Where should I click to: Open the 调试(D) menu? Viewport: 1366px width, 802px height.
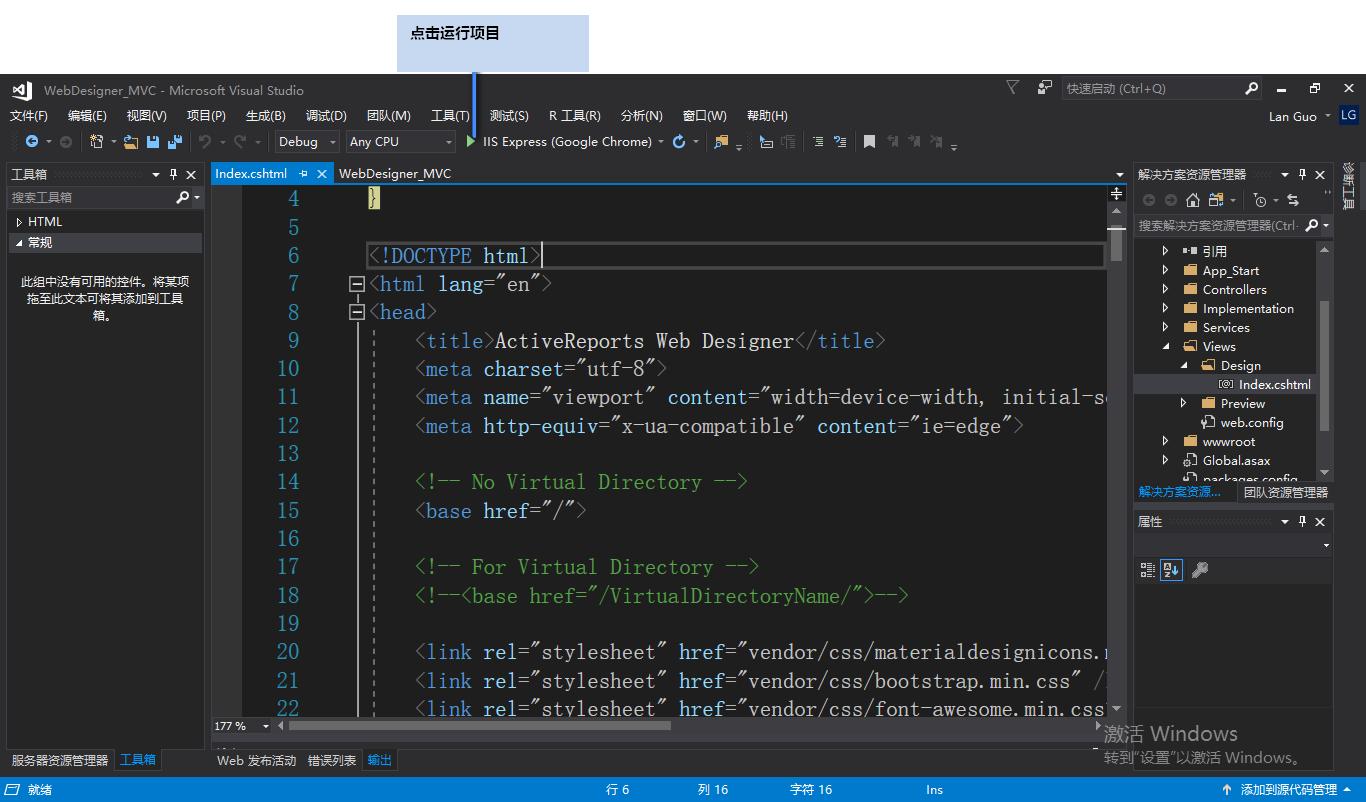pos(326,115)
